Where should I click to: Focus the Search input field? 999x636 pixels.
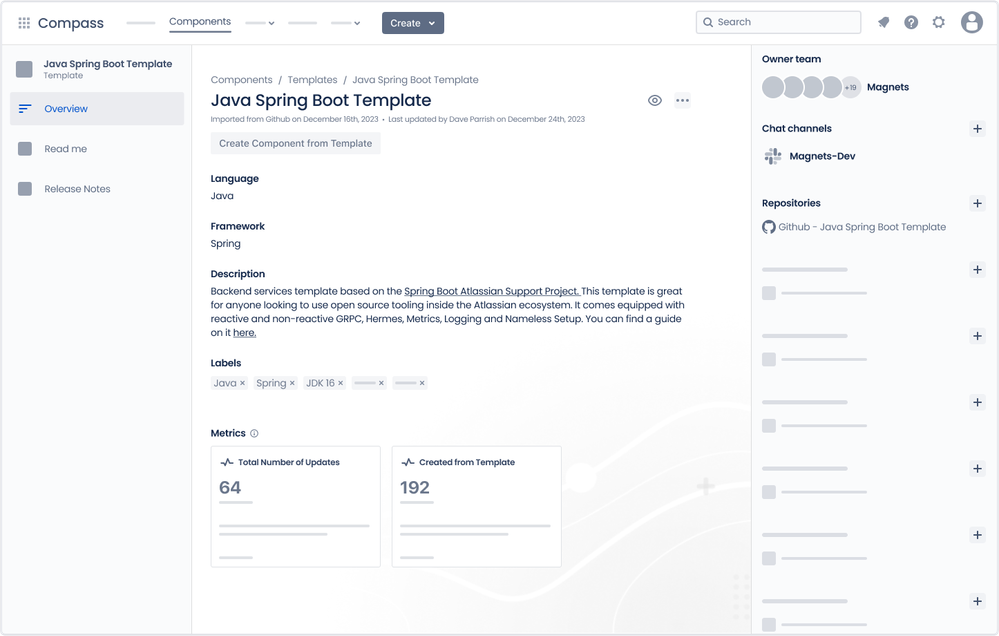point(779,22)
